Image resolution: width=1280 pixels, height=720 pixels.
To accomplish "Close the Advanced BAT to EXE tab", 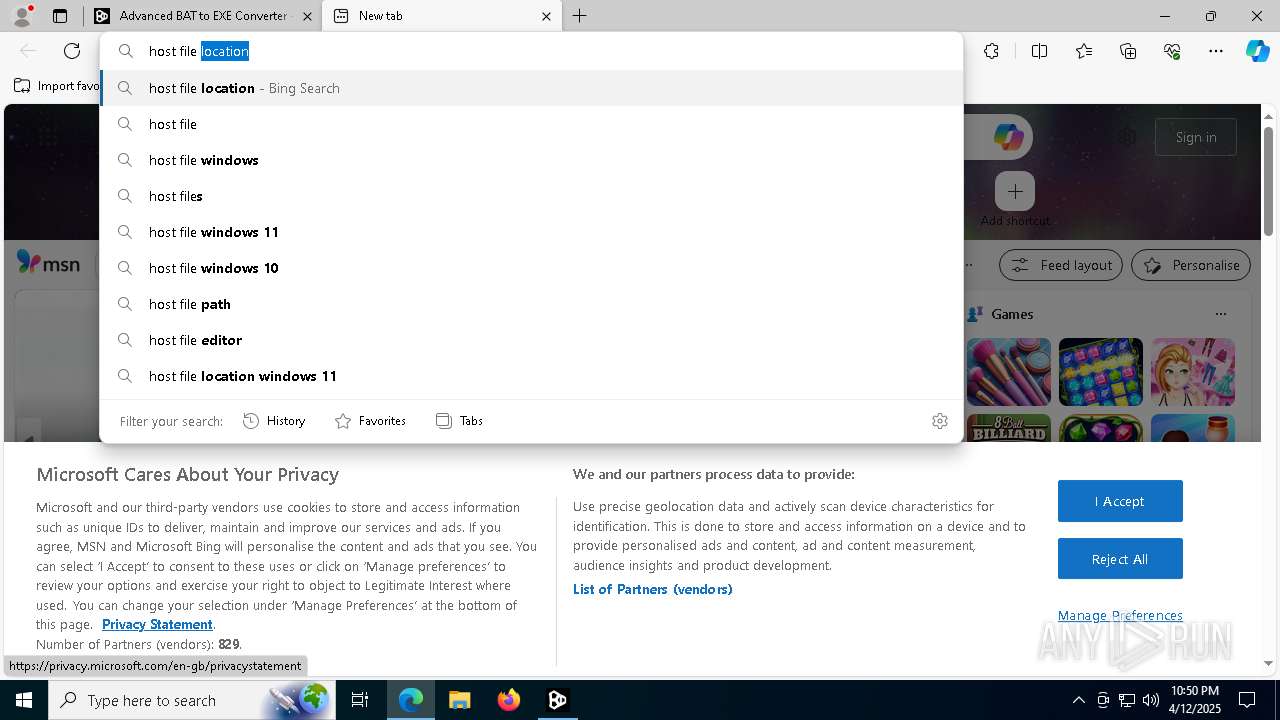I will click(307, 16).
